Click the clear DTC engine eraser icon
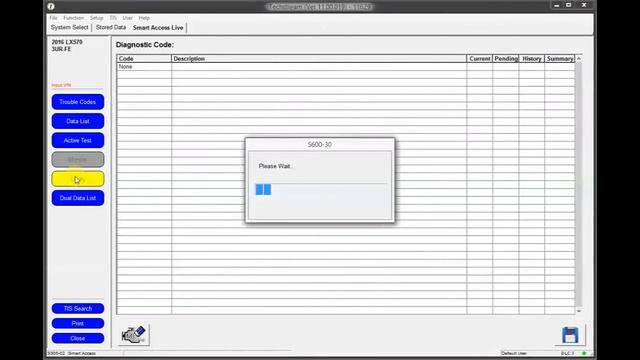Viewport: 640px width, 360px height. [134, 335]
